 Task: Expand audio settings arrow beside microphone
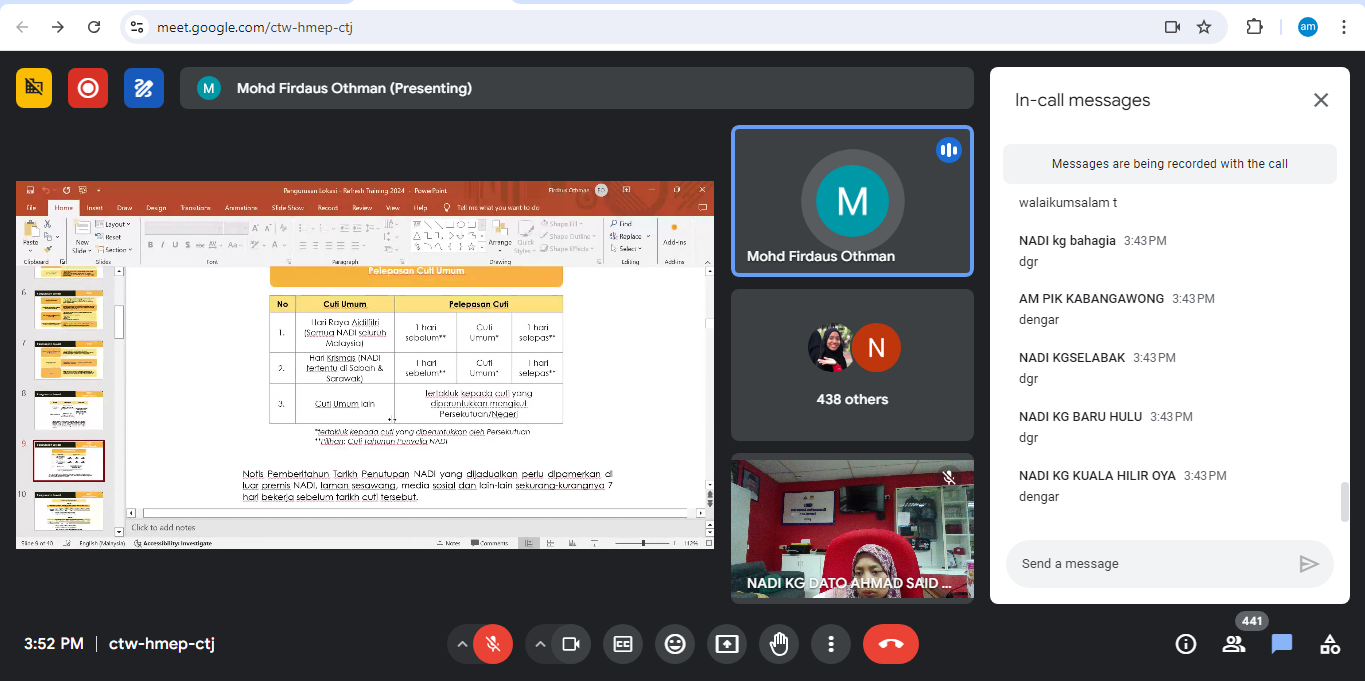462,644
